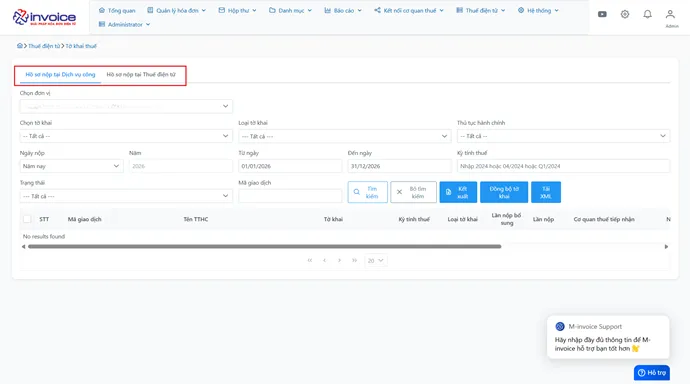Viewport: 690px width, 384px height.
Task: Click the Loại tờ khai column header
Action: click(462, 219)
